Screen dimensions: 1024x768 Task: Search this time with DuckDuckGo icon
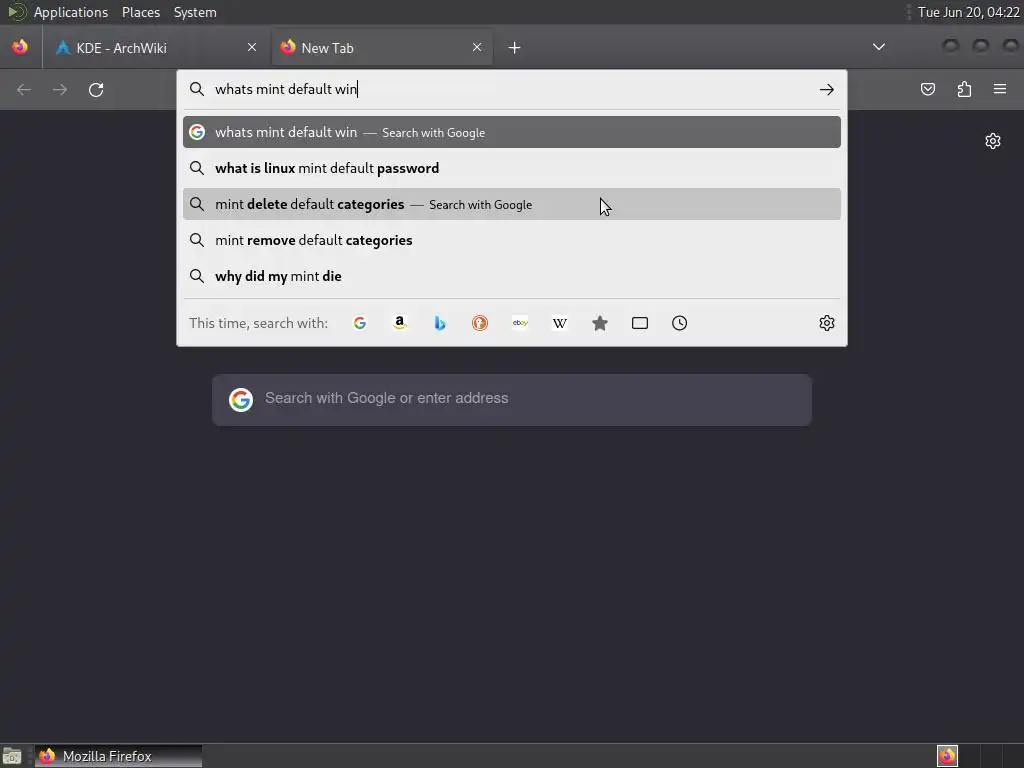tap(480, 323)
